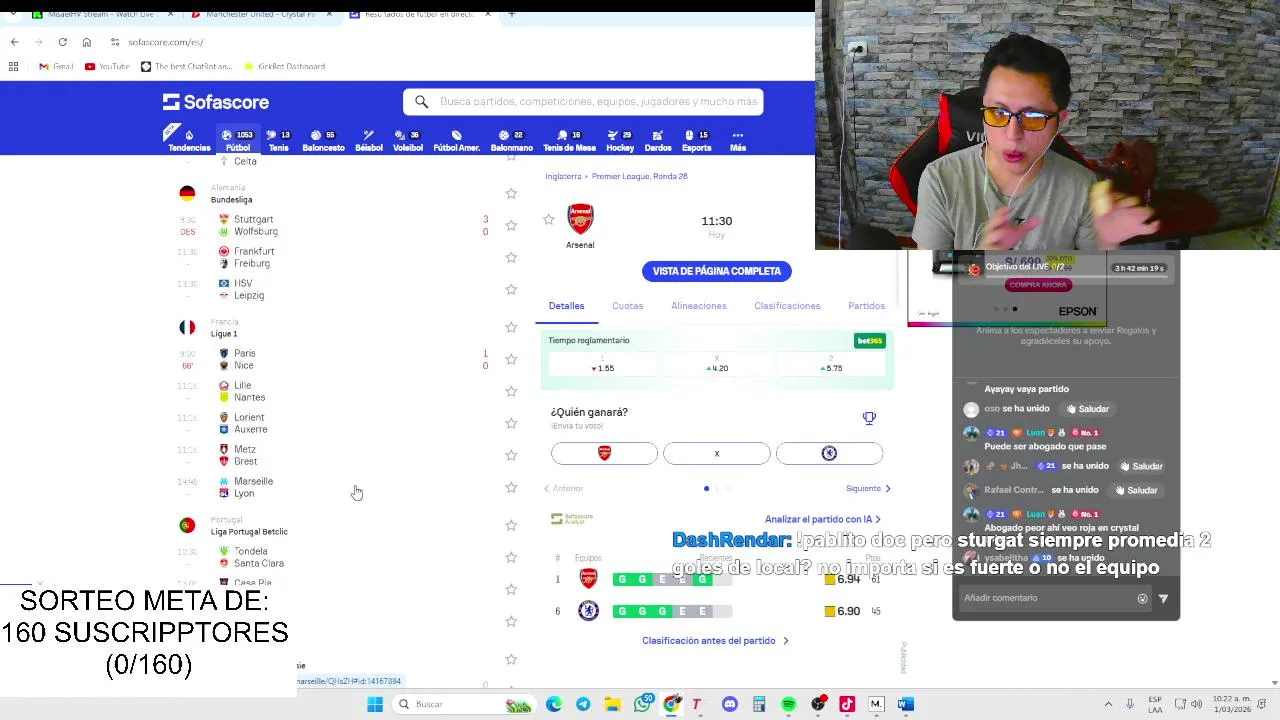Screen dimensions: 1280x720
Task: Favorite the Paris vs Nice match
Action: pyautogui.click(x=511, y=359)
